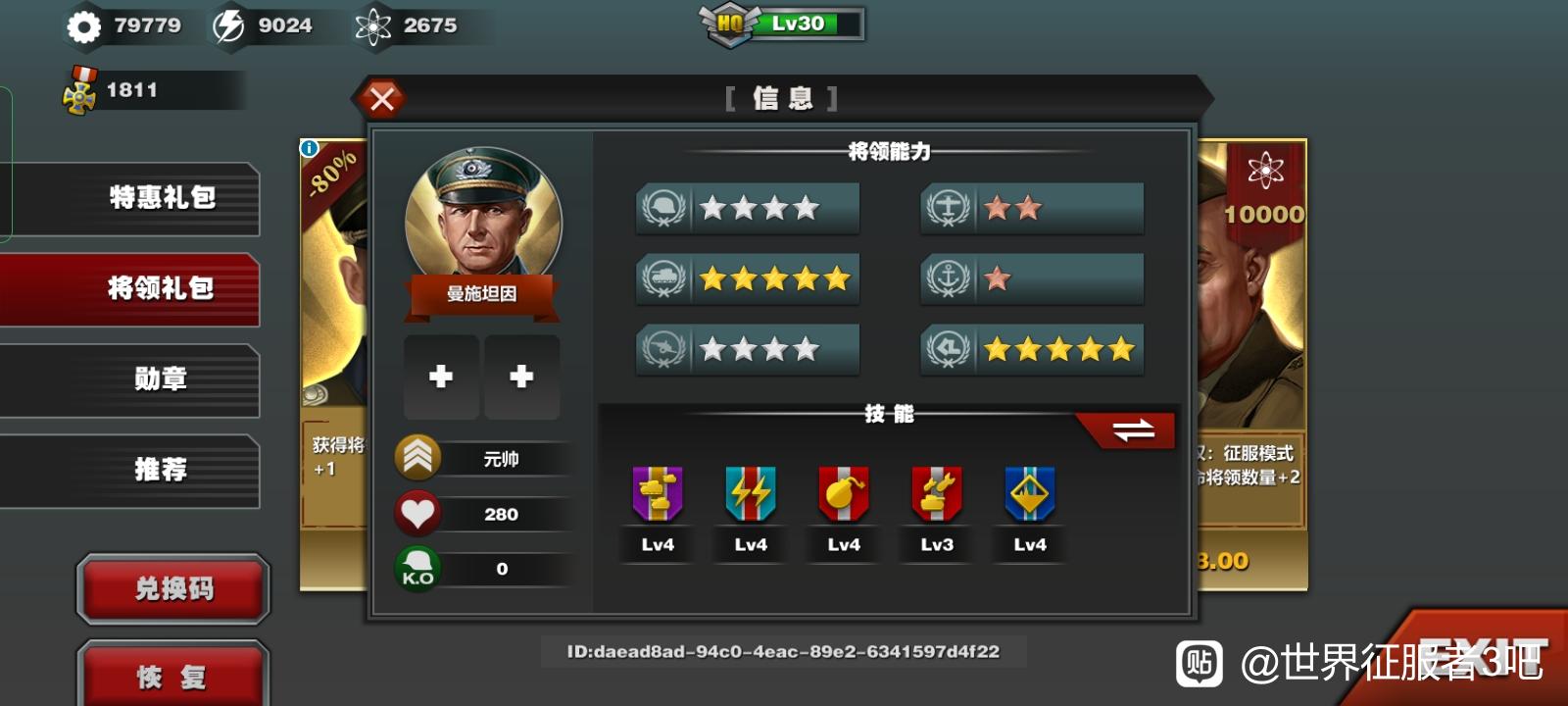Select the red artillery skill icon Lv3
1568x706 pixels.
[x=937, y=493]
